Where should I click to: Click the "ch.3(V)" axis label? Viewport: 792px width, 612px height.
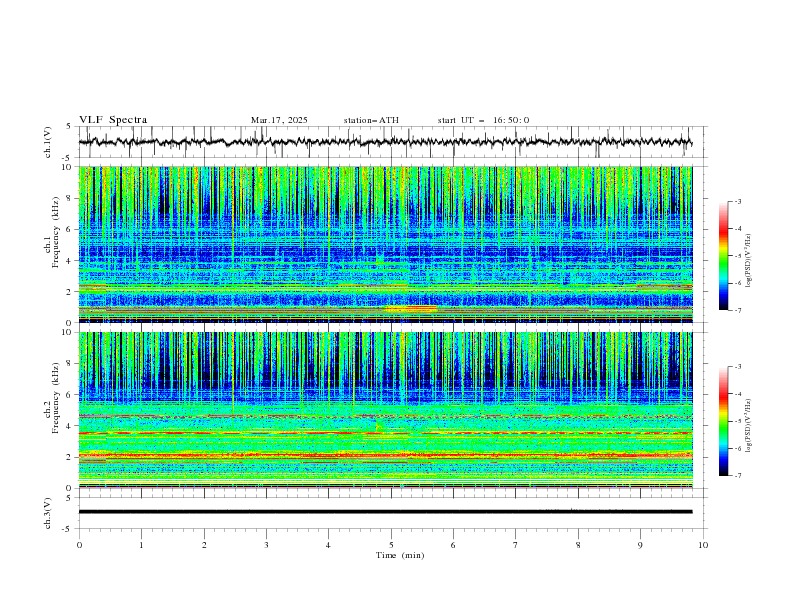[48, 513]
